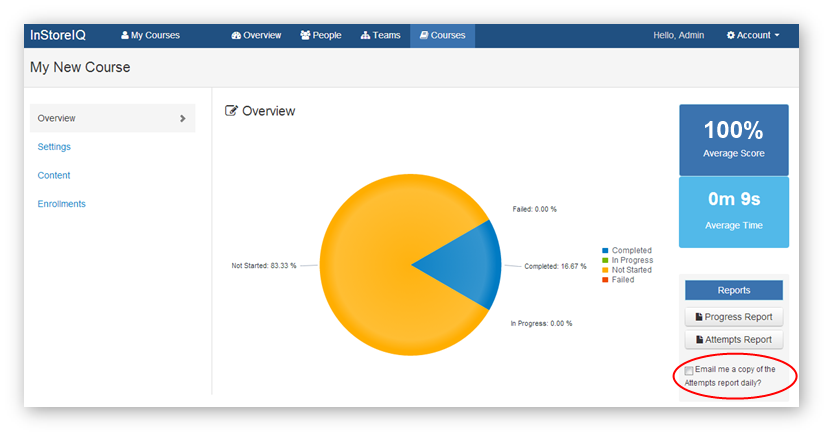This screenshot has width=829, height=437.
Task: Enable daily Attempts report email checkbox
Action: pyautogui.click(x=689, y=370)
